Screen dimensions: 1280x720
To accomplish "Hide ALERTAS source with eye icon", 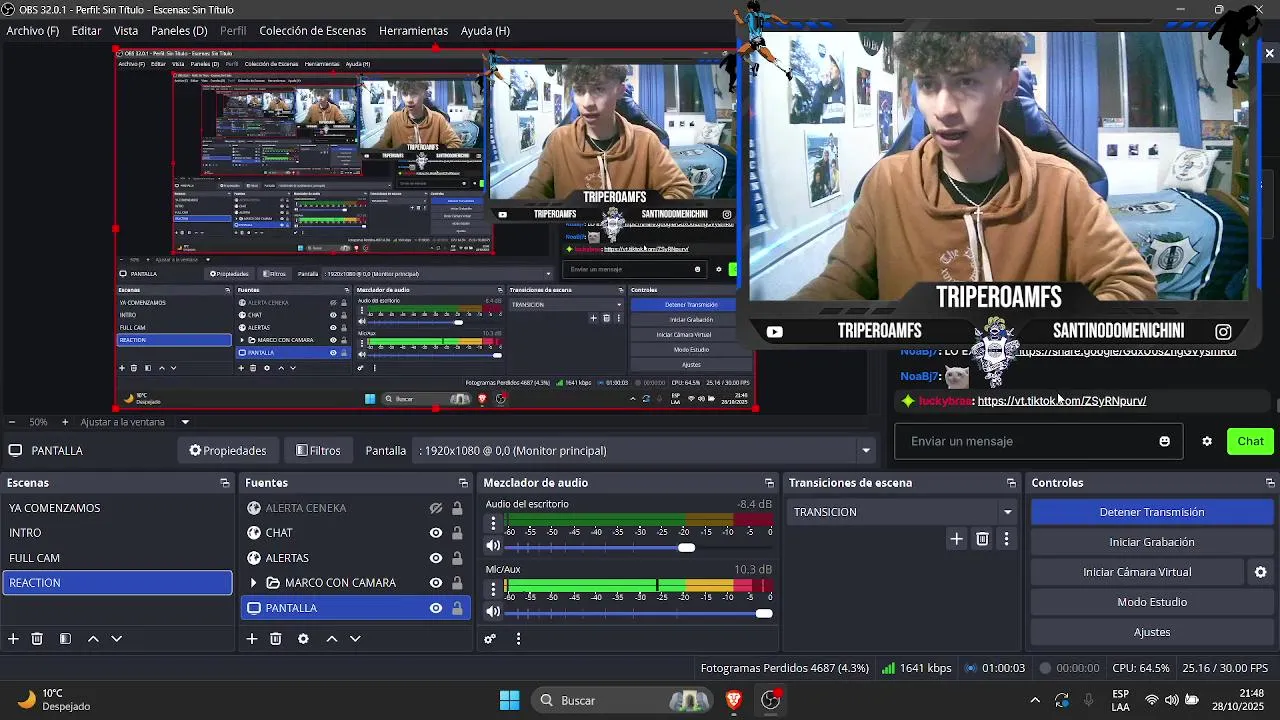I will click(436, 558).
